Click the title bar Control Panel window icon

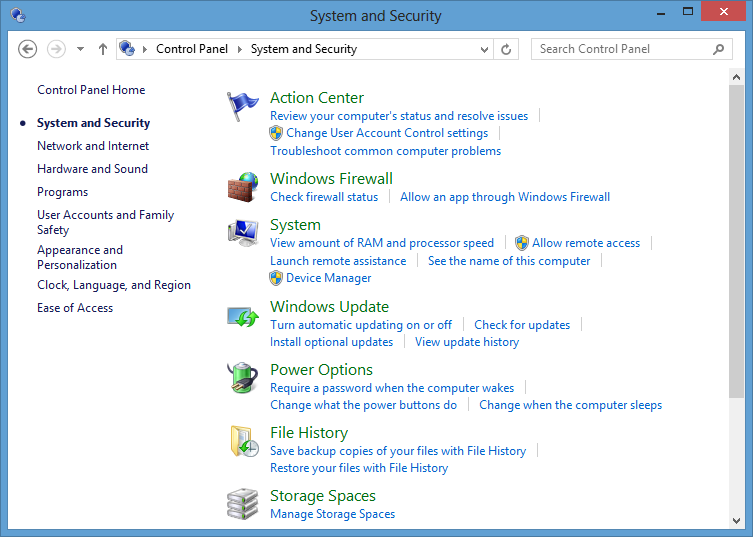[x=18, y=15]
